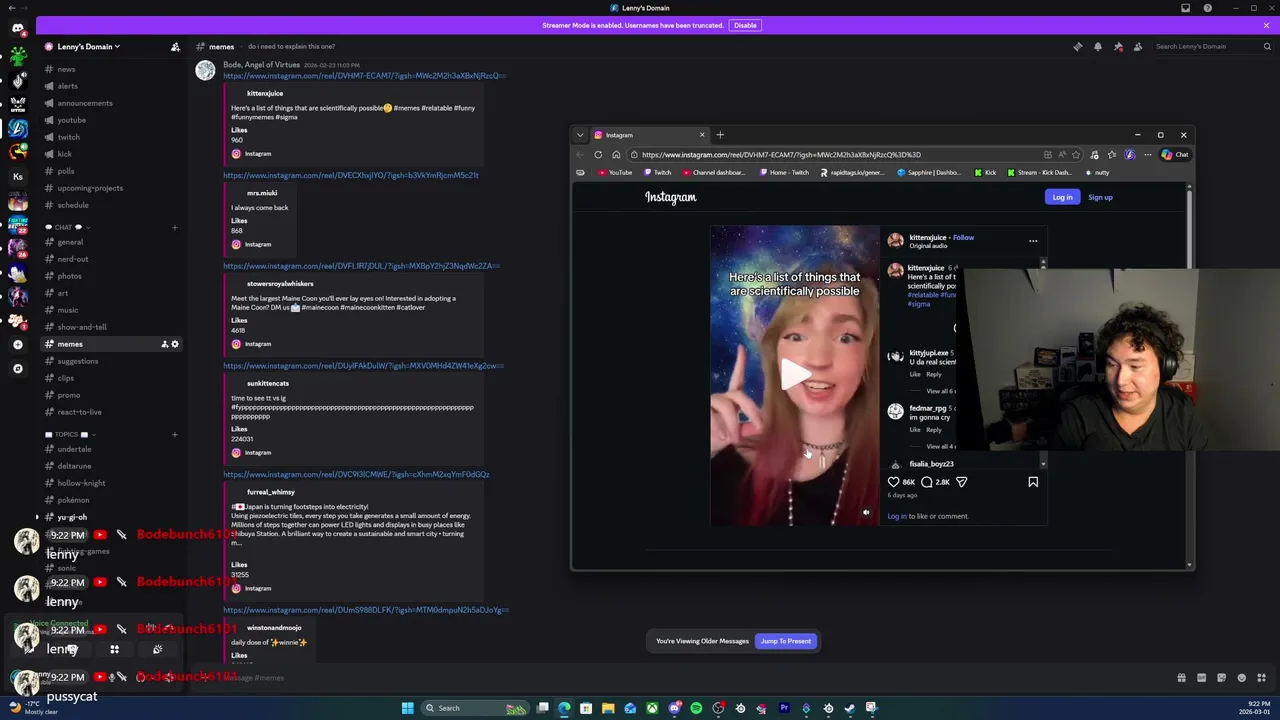1280x720 pixels.
Task: Disable Streamer Mode in Discord banner
Action: [745, 25]
